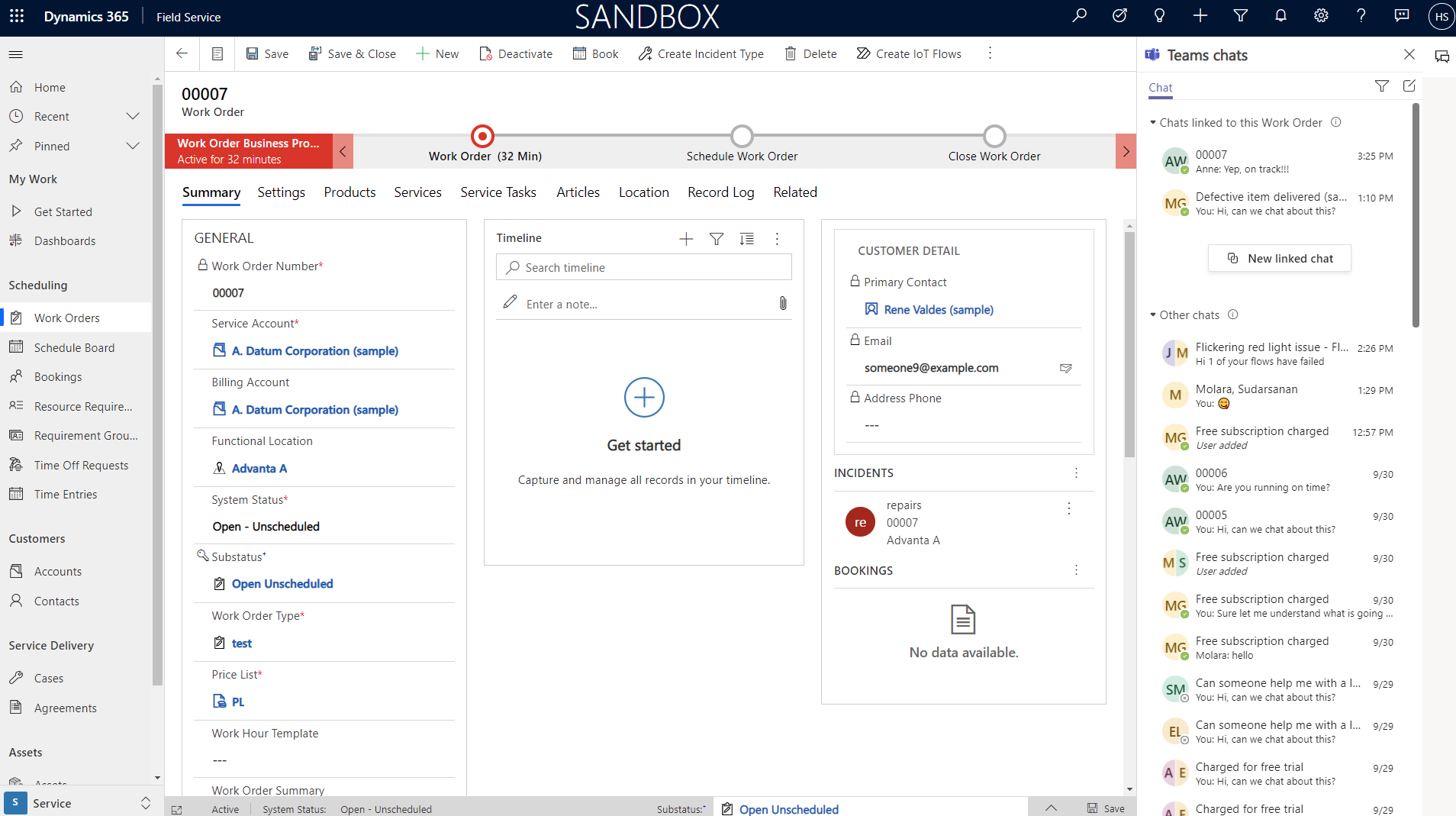1456x816 pixels.
Task: Select the Schedule Work Order stage circle
Action: [x=741, y=137]
